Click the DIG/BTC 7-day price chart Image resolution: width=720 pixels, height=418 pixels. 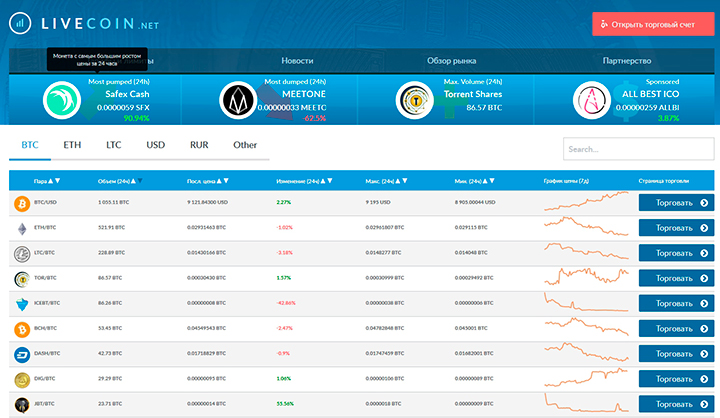(x=586, y=378)
